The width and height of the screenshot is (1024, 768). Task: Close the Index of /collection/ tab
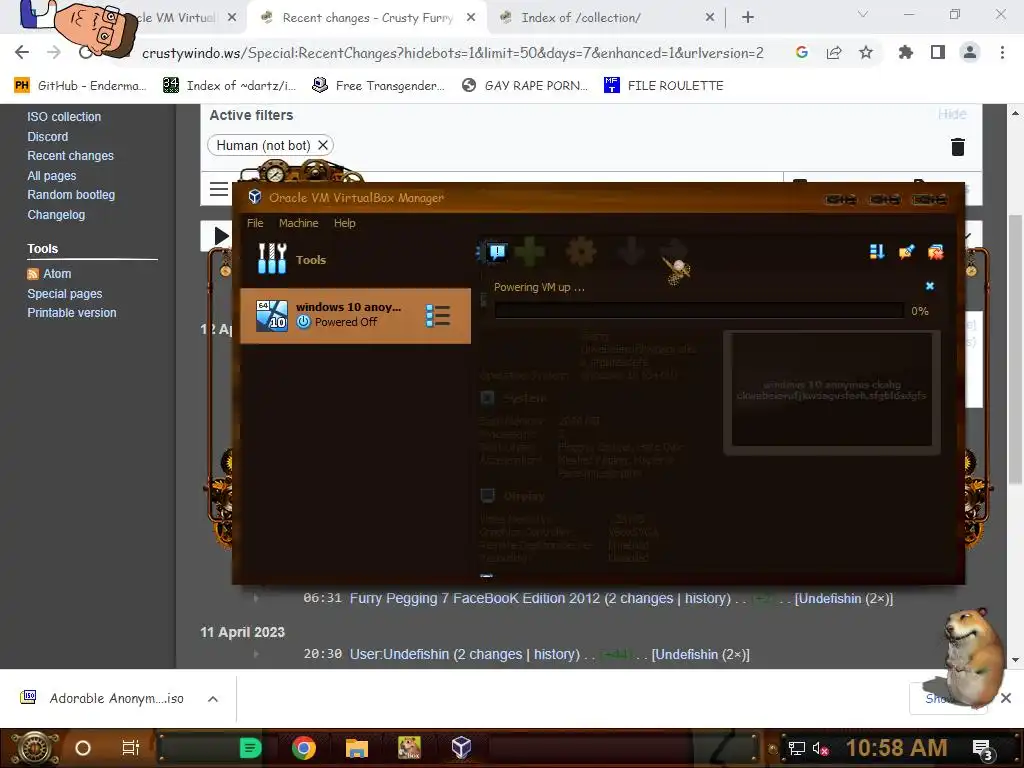[710, 18]
